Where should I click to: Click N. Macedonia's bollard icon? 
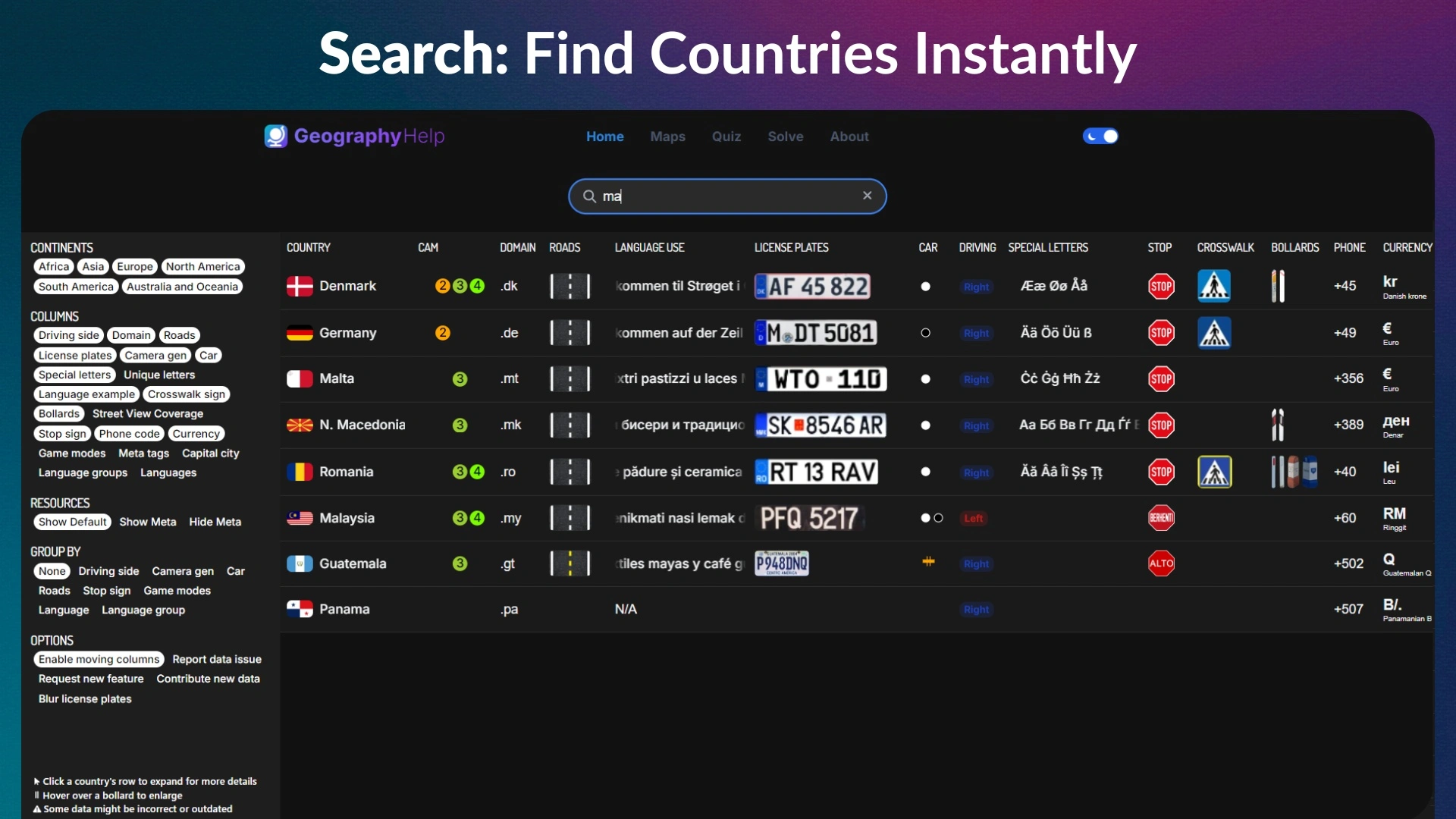[1278, 425]
